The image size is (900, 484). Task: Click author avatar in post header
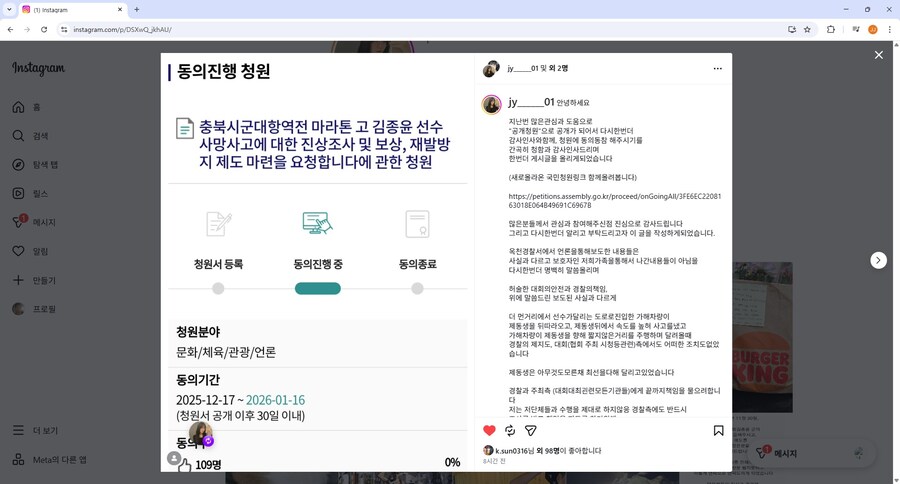491,69
